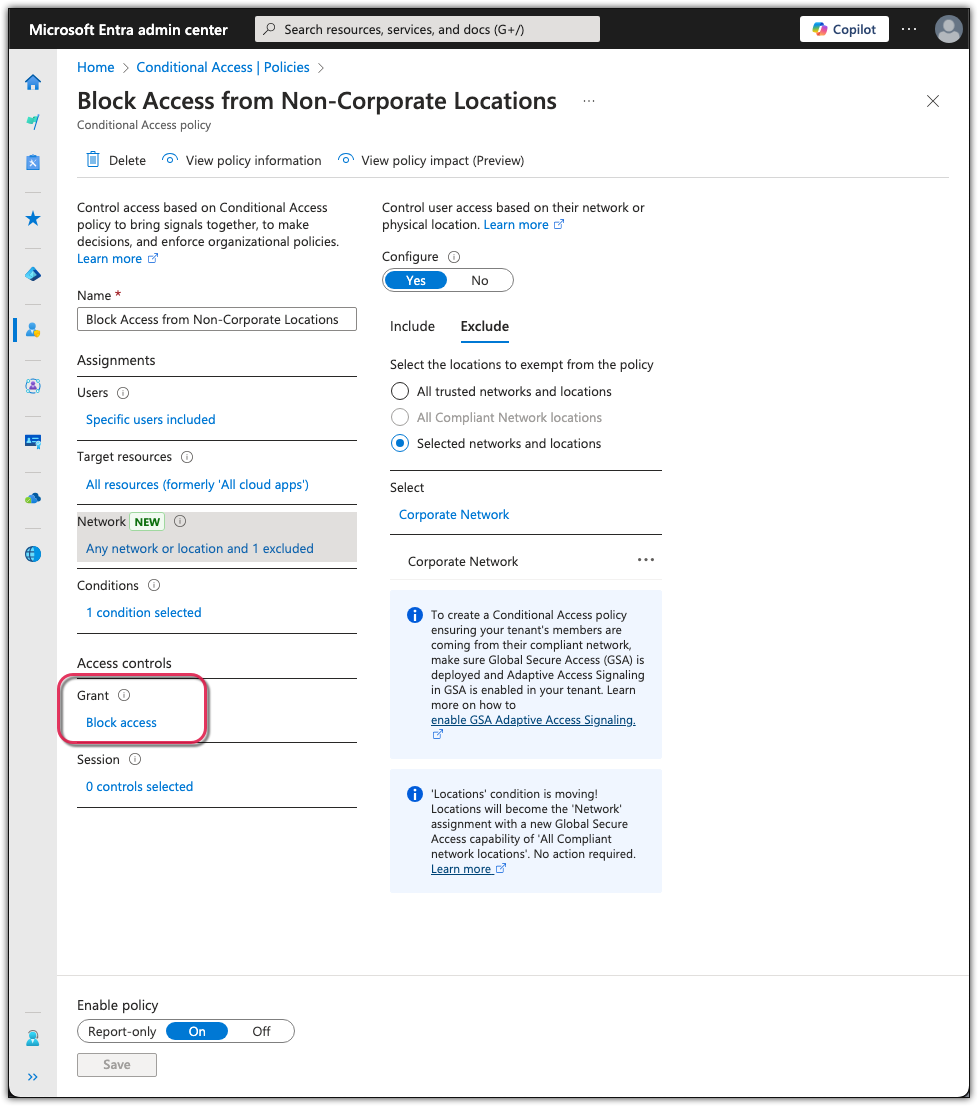Screen dimensions: 978x1106
Task: Set Enable policy to Report-only
Action: click(x=122, y=1032)
